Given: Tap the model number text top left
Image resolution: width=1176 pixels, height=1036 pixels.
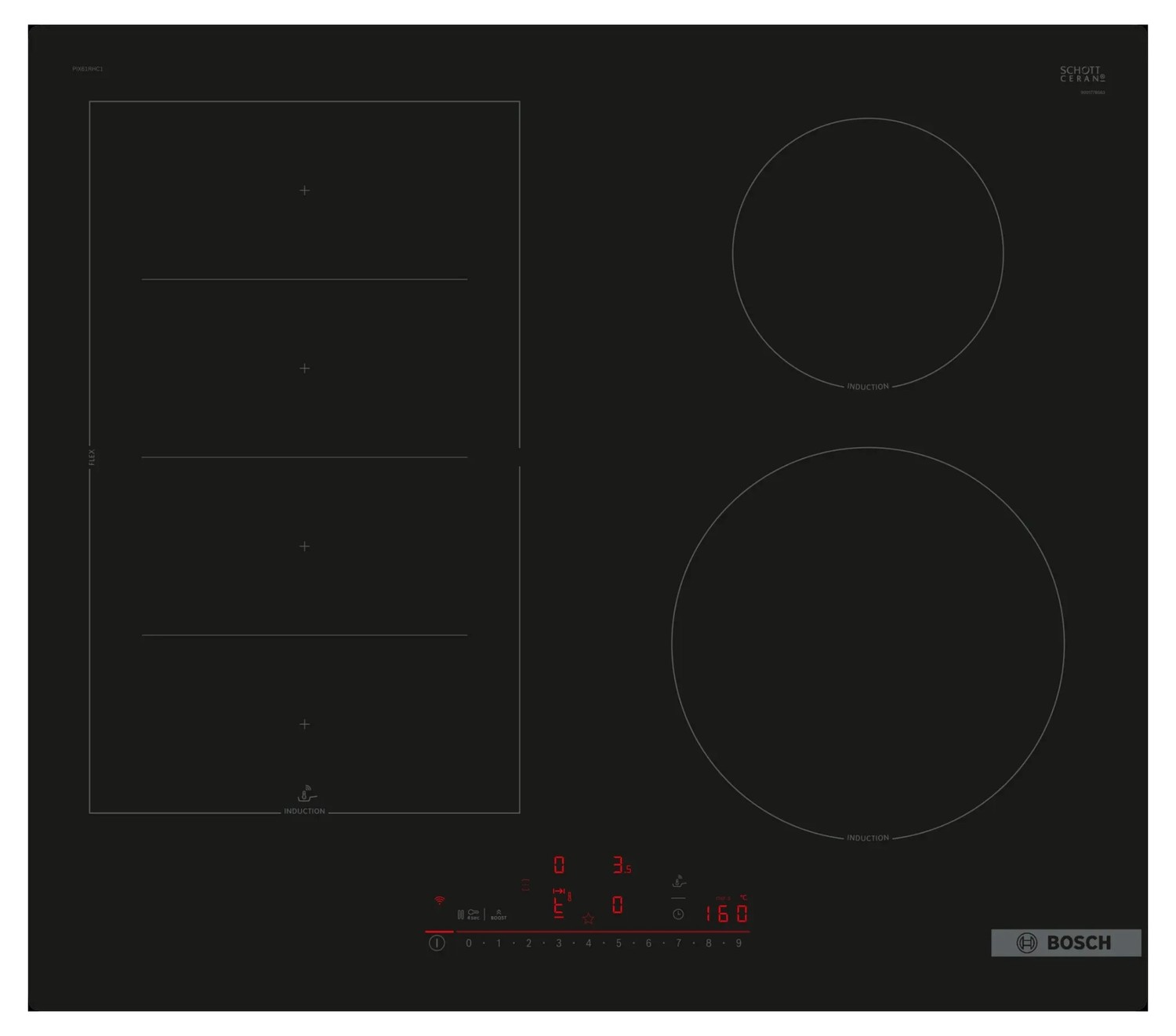Looking at the screenshot, I should [88, 69].
